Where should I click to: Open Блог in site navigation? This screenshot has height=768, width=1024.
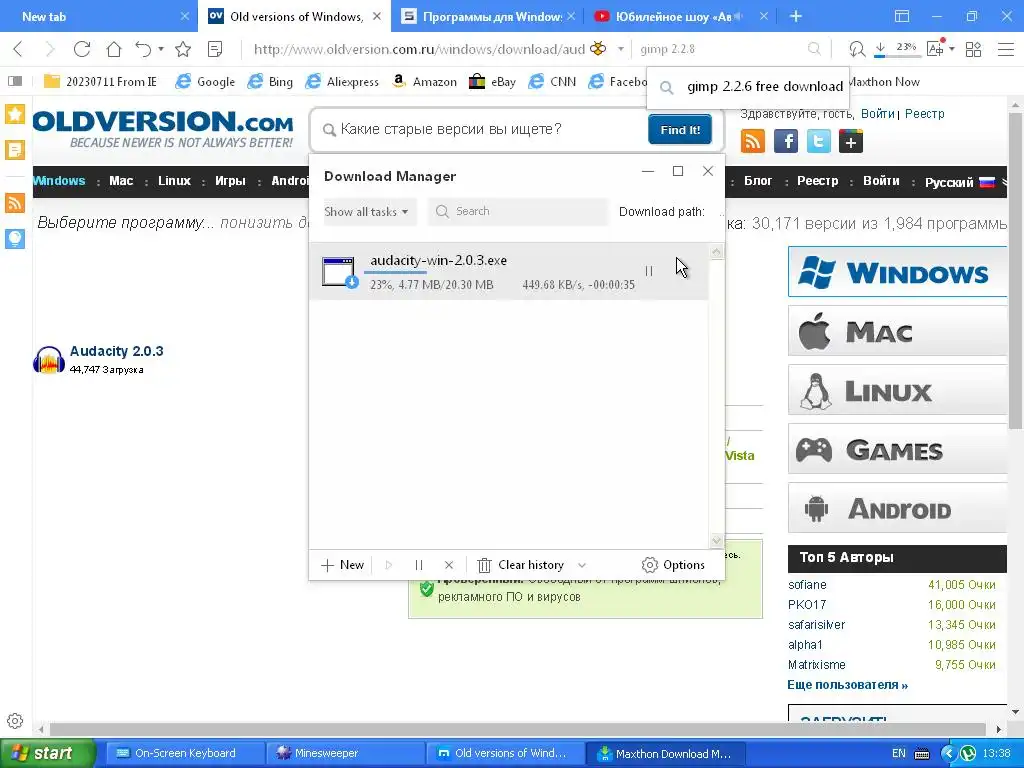758,181
